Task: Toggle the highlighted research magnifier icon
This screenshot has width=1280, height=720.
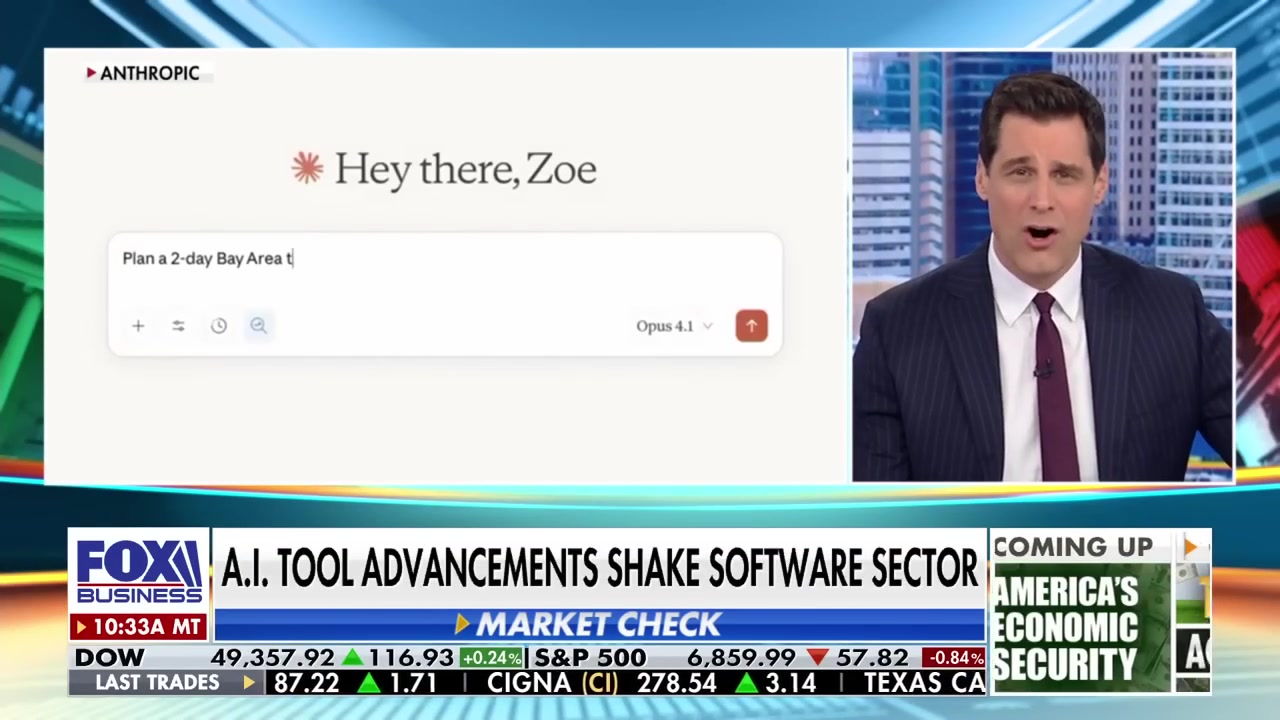Action: click(258, 326)
